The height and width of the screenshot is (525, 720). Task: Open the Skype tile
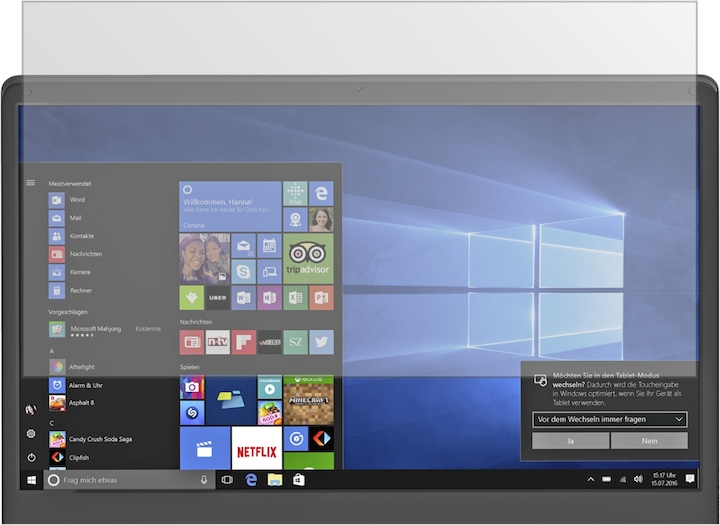243,272
